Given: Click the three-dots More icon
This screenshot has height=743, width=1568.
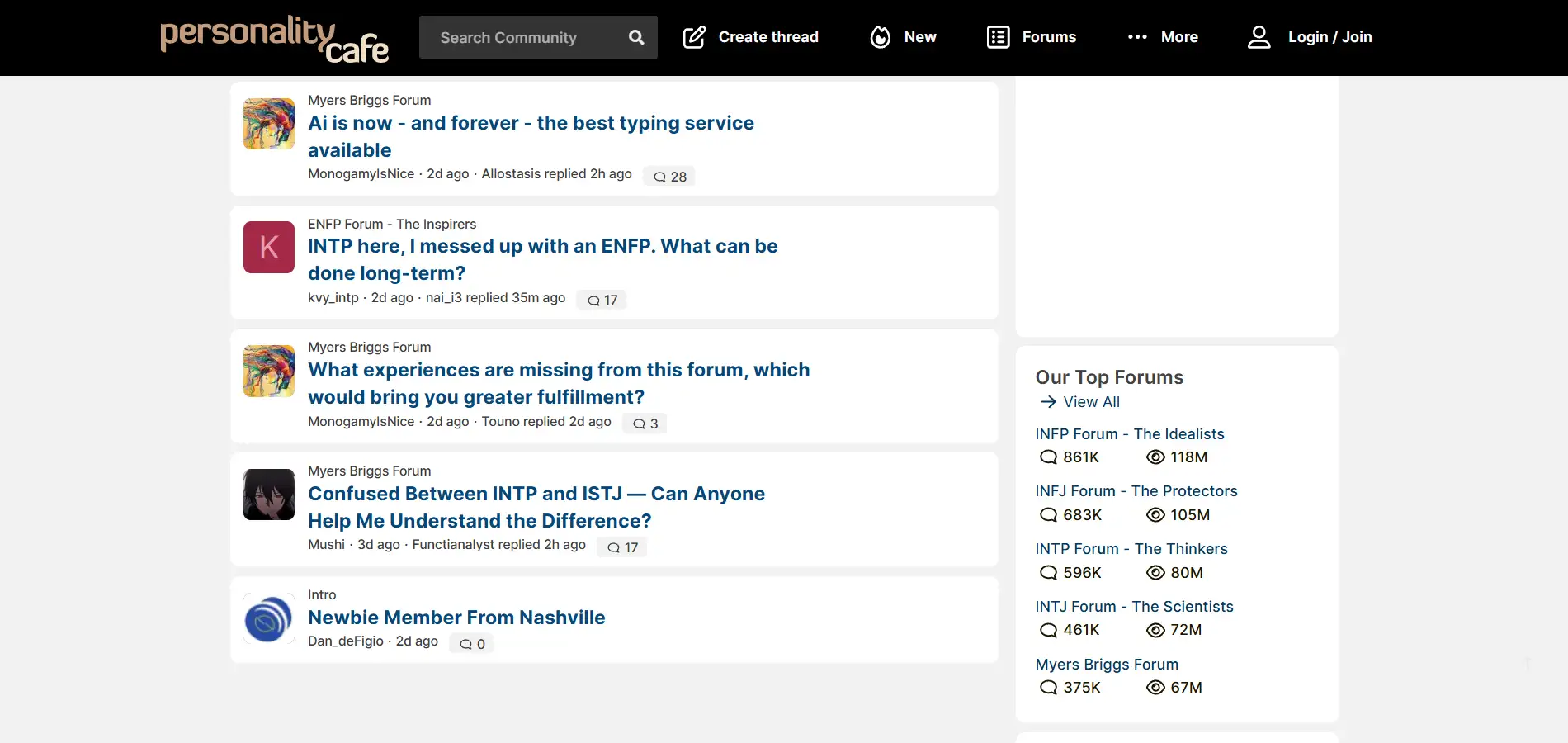Looking at the screenshot, I should (1137, 37).
